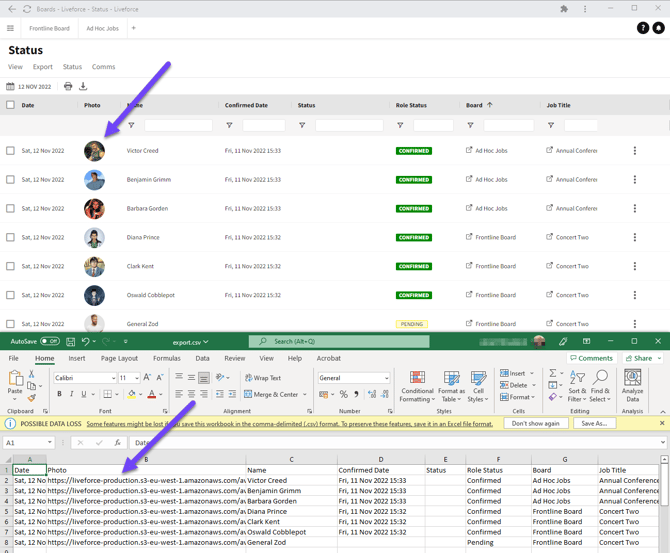Open Annual Conference link for Victor Creed
The image size is (670, 553).
[x=572, y=150]
